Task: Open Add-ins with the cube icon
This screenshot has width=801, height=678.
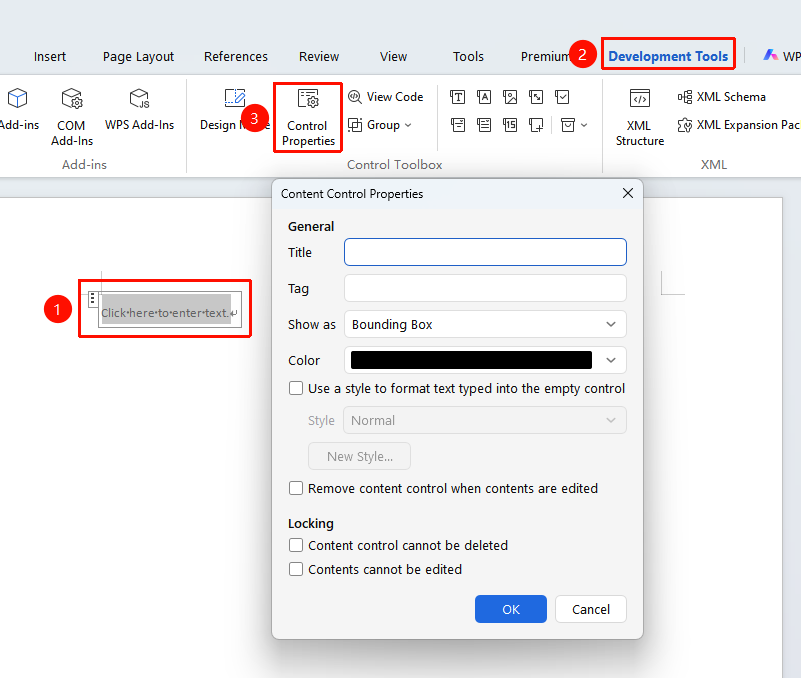Action: pyautogui.click(x=18, y=110)
